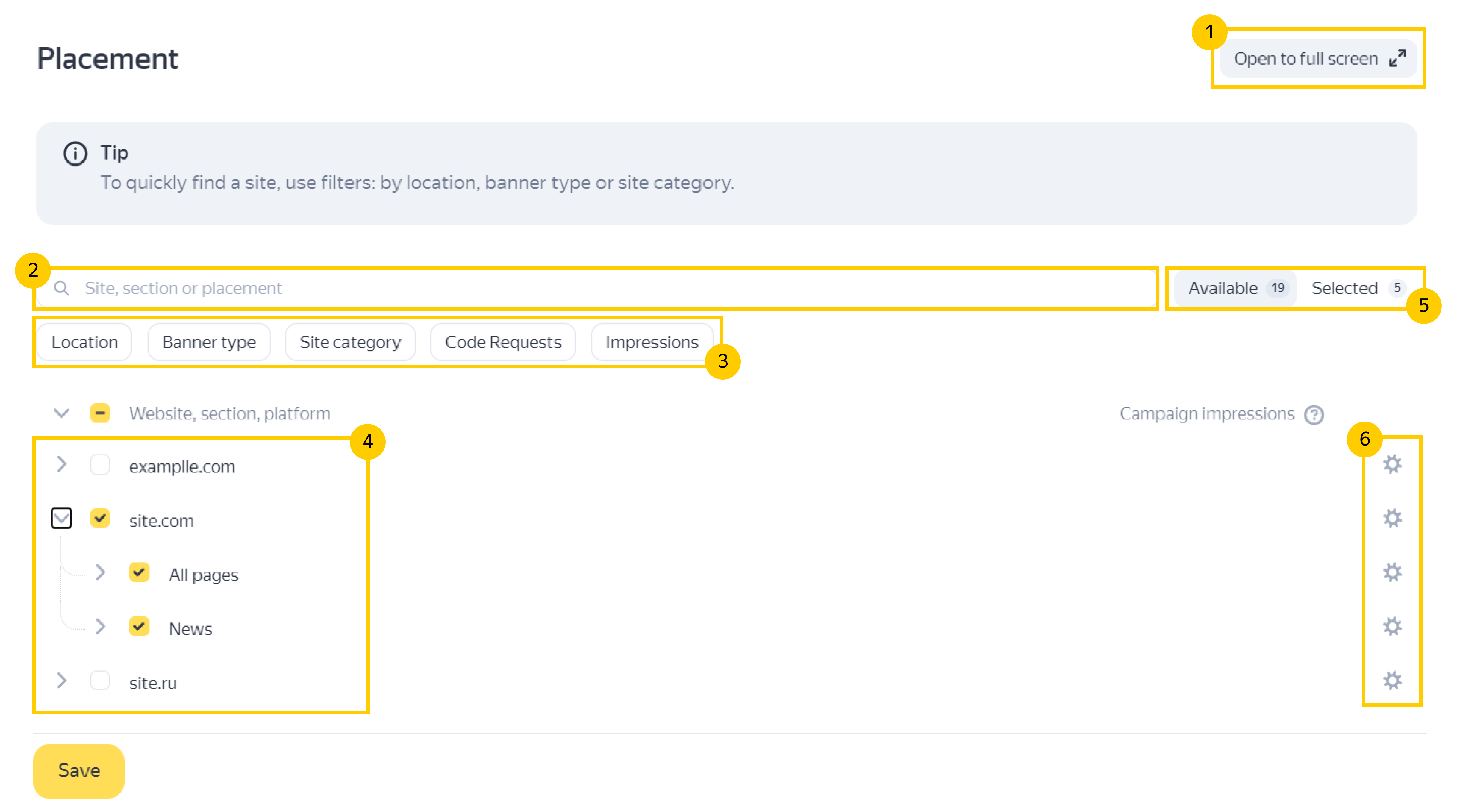Open the gear settings for News row
1460x812 pixels.
pos(1392,626)
